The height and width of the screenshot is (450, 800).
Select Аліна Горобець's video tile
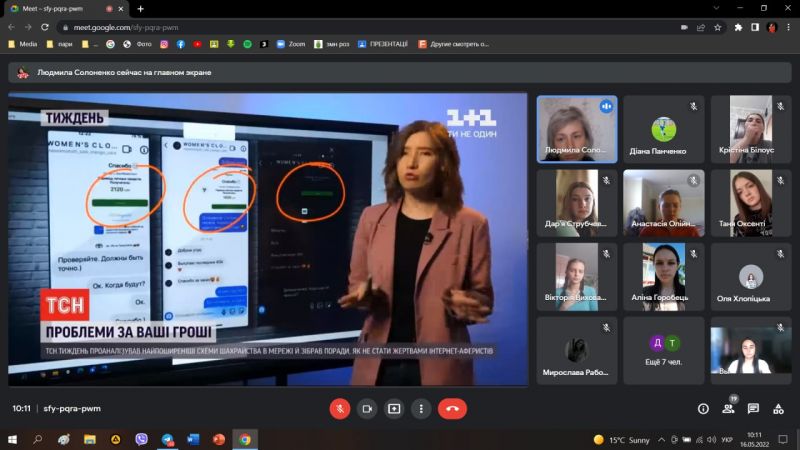point(664,277)
